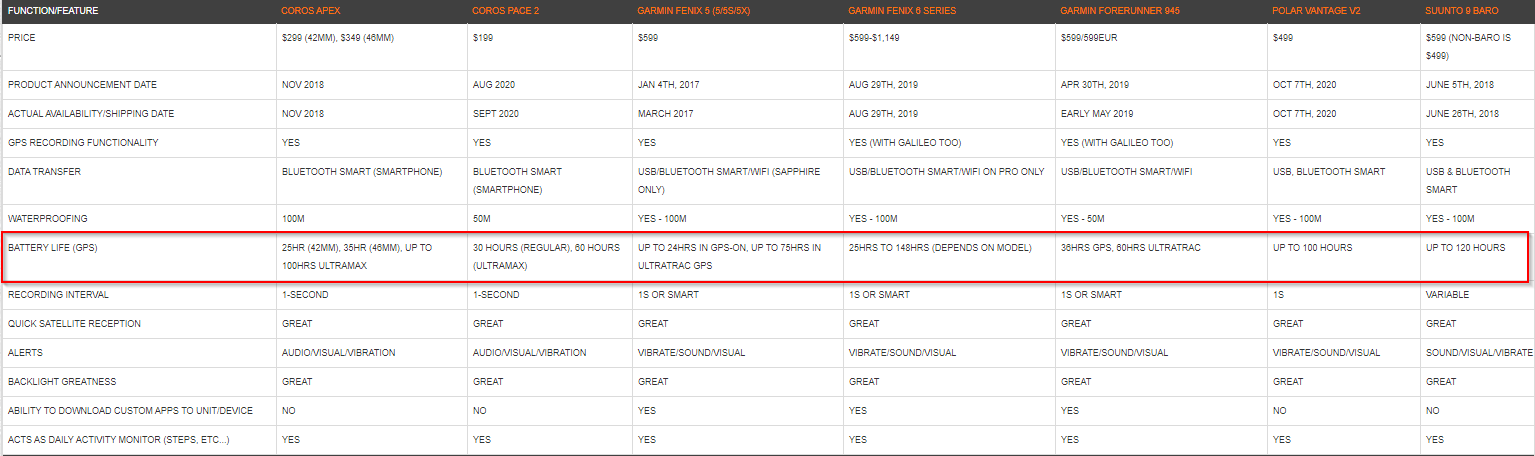Select the "Up to 120 hours" battery cell
This screenshot has height=456, width=1535.
point(1465,248)
